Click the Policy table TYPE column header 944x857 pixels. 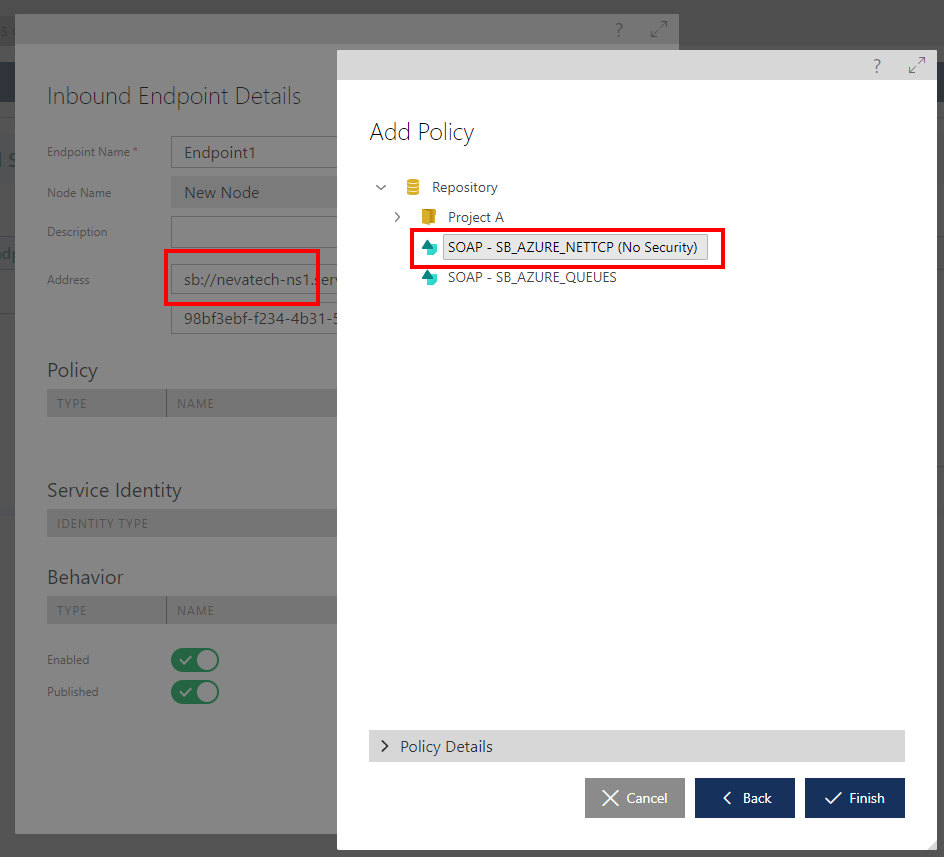(x=107, y=404)
